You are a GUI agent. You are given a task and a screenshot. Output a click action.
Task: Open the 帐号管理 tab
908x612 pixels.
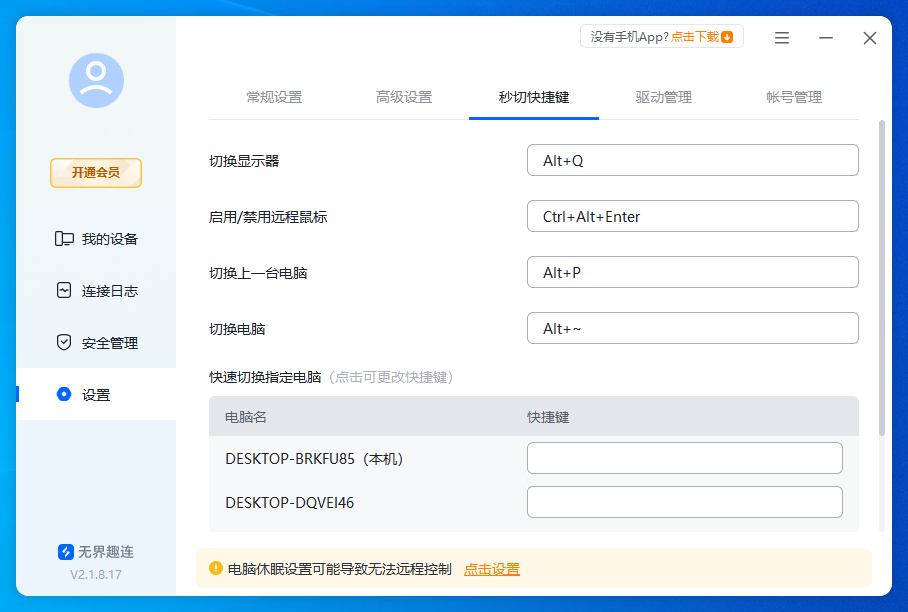click(x=791, y=97)
